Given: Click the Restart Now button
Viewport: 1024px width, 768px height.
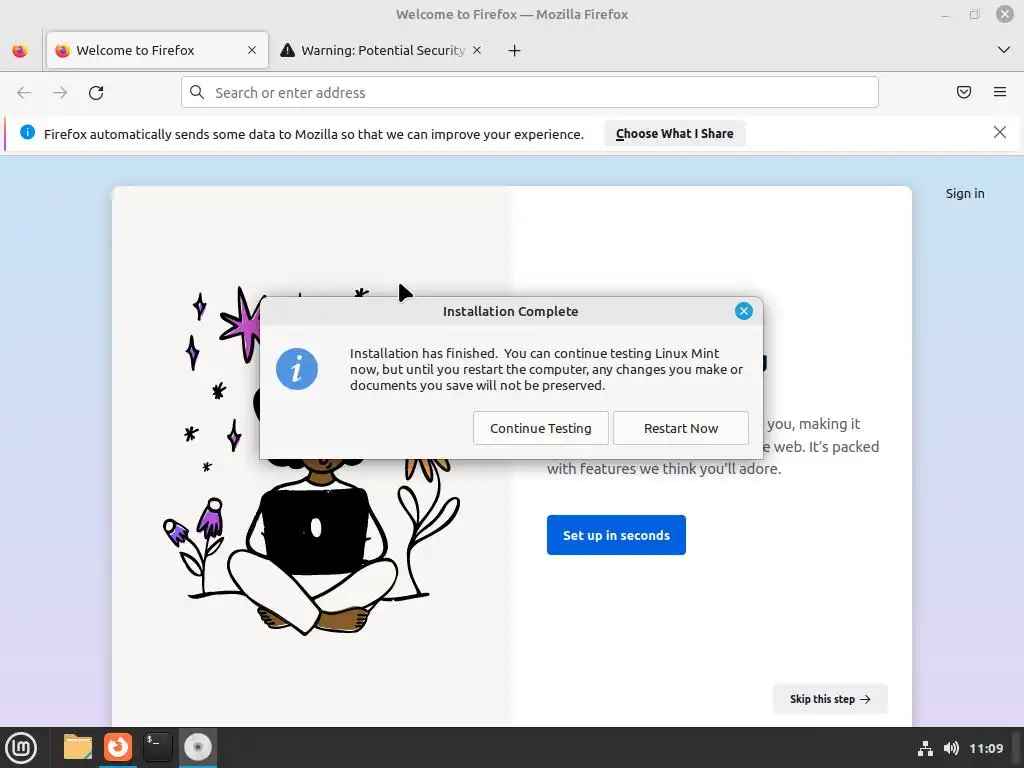Looking at the screenshot, I should point(680,428).
